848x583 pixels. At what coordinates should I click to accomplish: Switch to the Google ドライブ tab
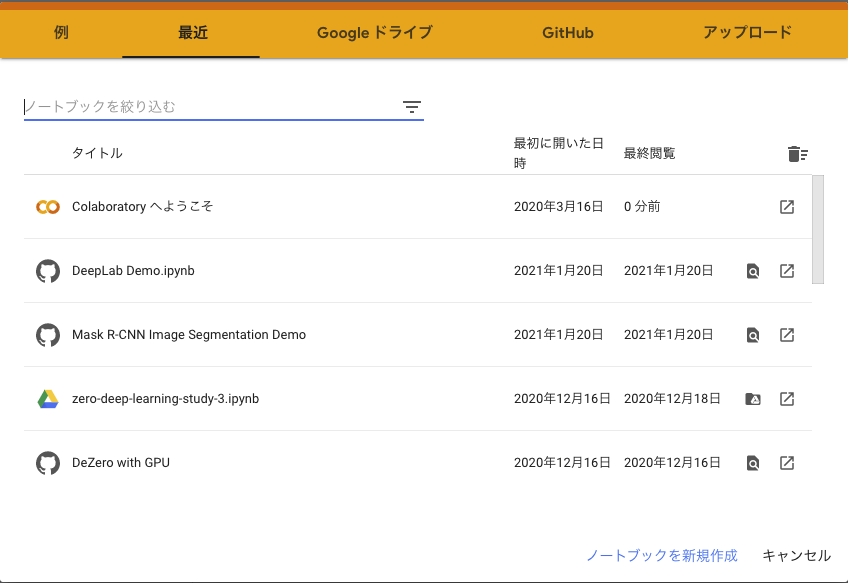point(374,32)
